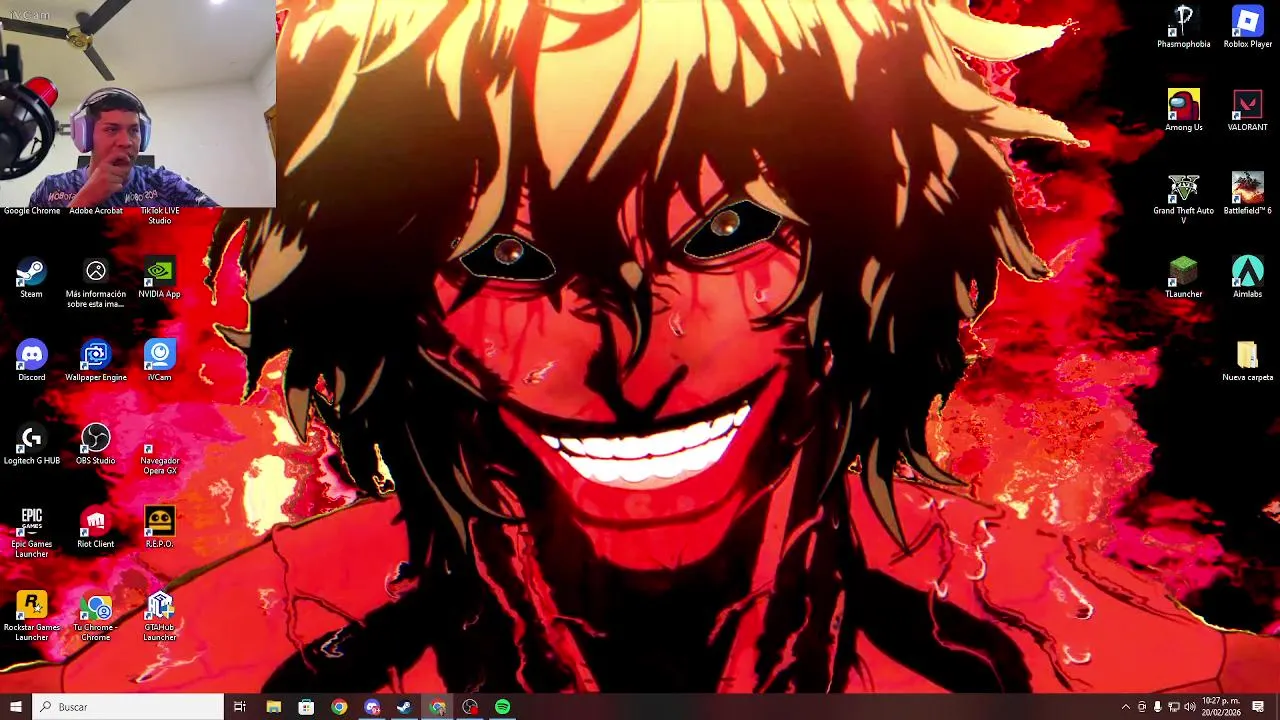This screenshot has width=1280, height=720.
Task: Open the TLauncher desktop shortcut
Action: (1183, 277)
